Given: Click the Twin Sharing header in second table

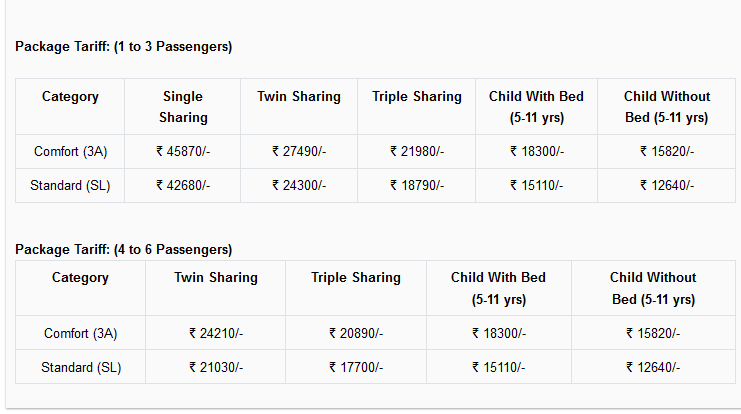Looking at the screenshot, I should pyautogui.click(x=216, y=277).
